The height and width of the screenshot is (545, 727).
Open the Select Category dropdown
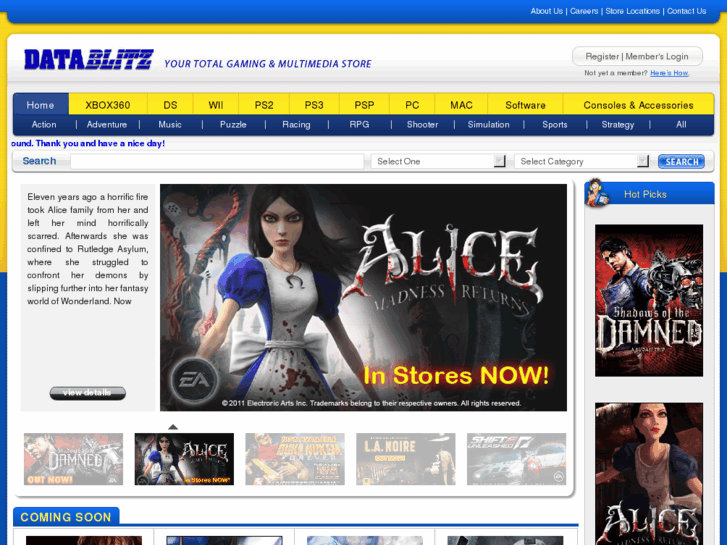pyautogui.click(x=581, y=161)
